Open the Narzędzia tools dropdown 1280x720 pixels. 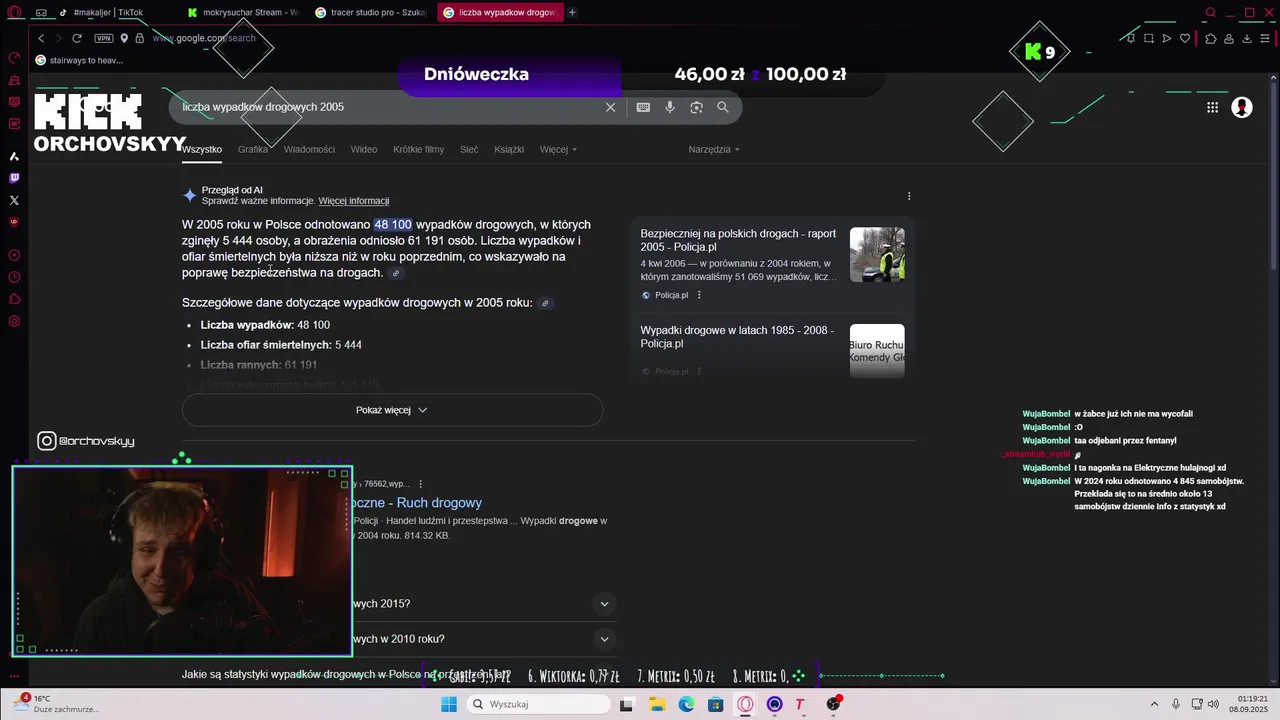pyautogui.click(x=714, y=149)
